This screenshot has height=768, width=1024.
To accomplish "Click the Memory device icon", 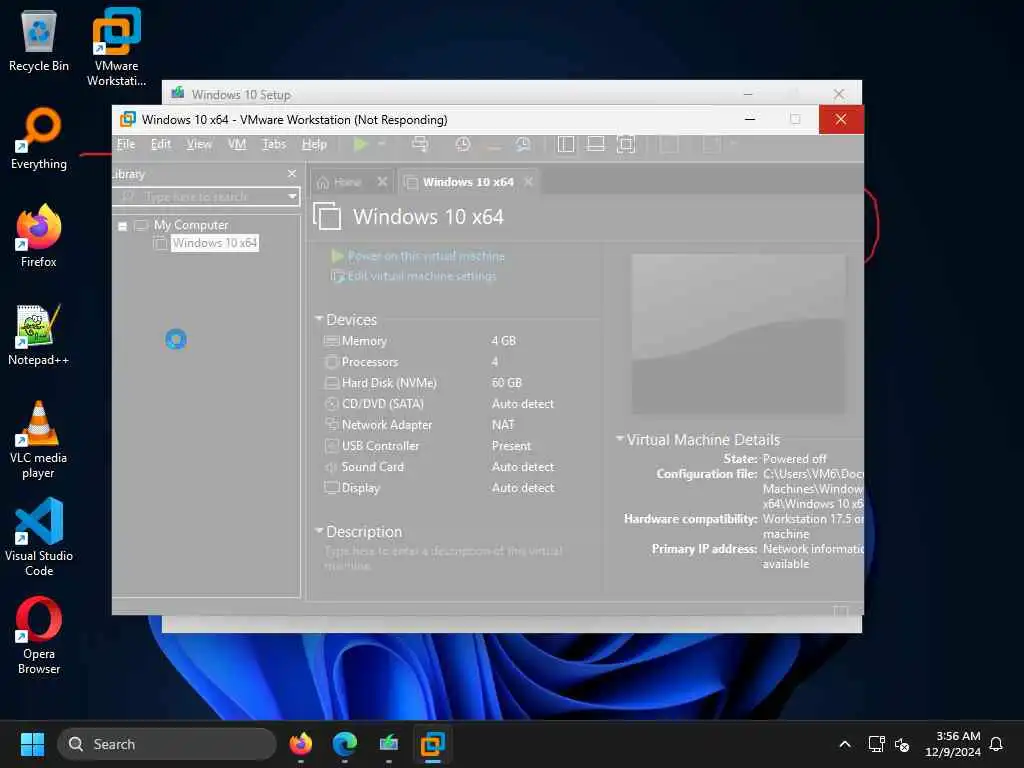I will click(x=332, y=341).
